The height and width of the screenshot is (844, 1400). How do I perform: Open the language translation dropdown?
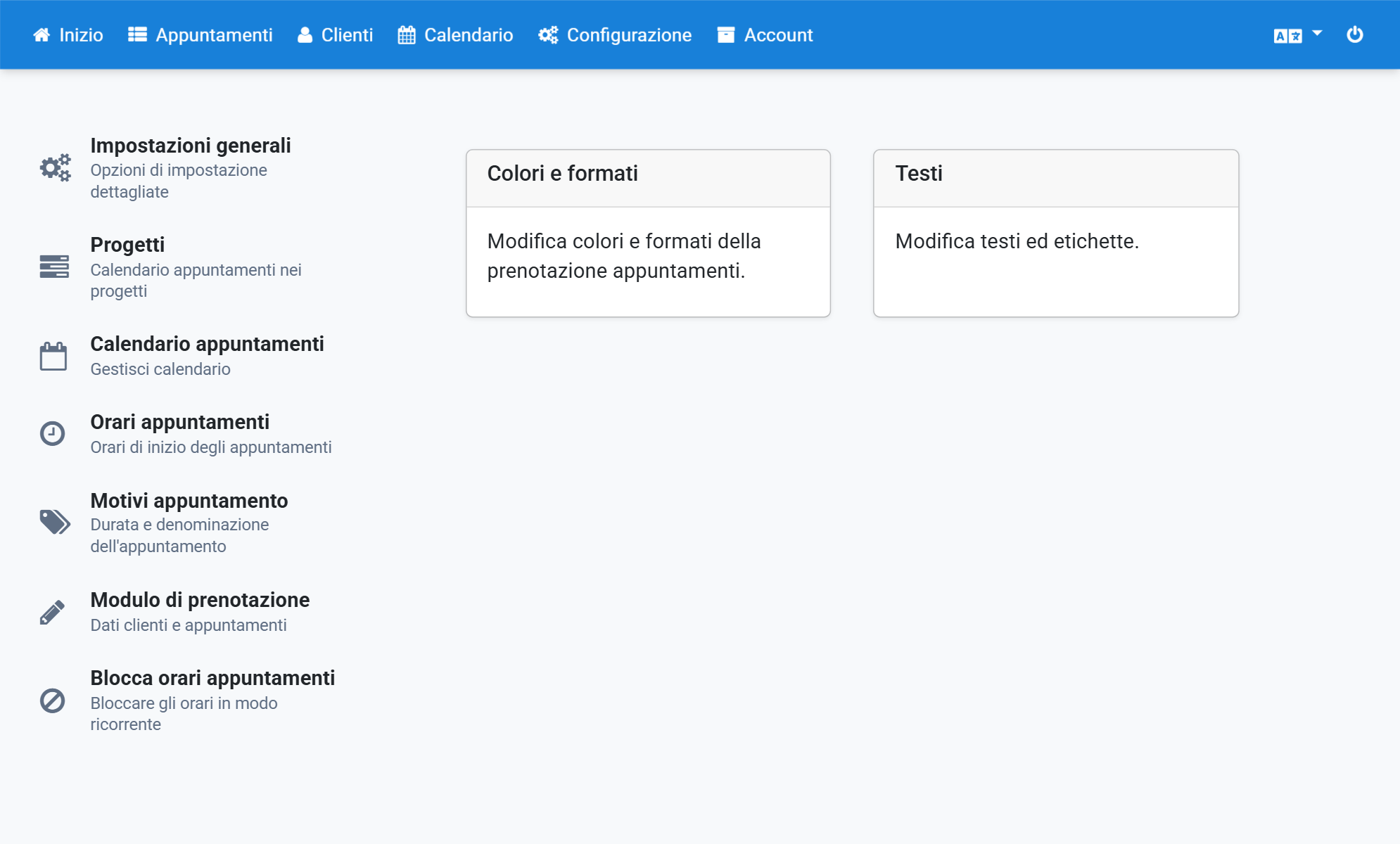point(1297,35)
